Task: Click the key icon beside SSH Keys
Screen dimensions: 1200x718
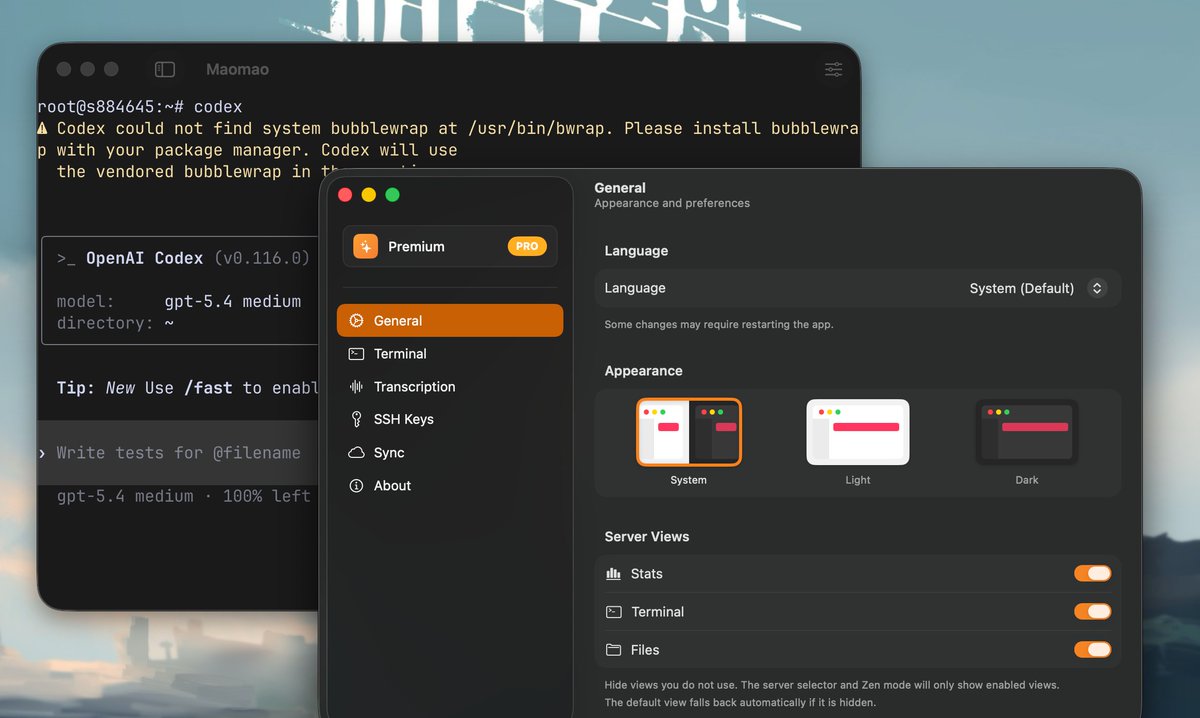Action: 356,419
